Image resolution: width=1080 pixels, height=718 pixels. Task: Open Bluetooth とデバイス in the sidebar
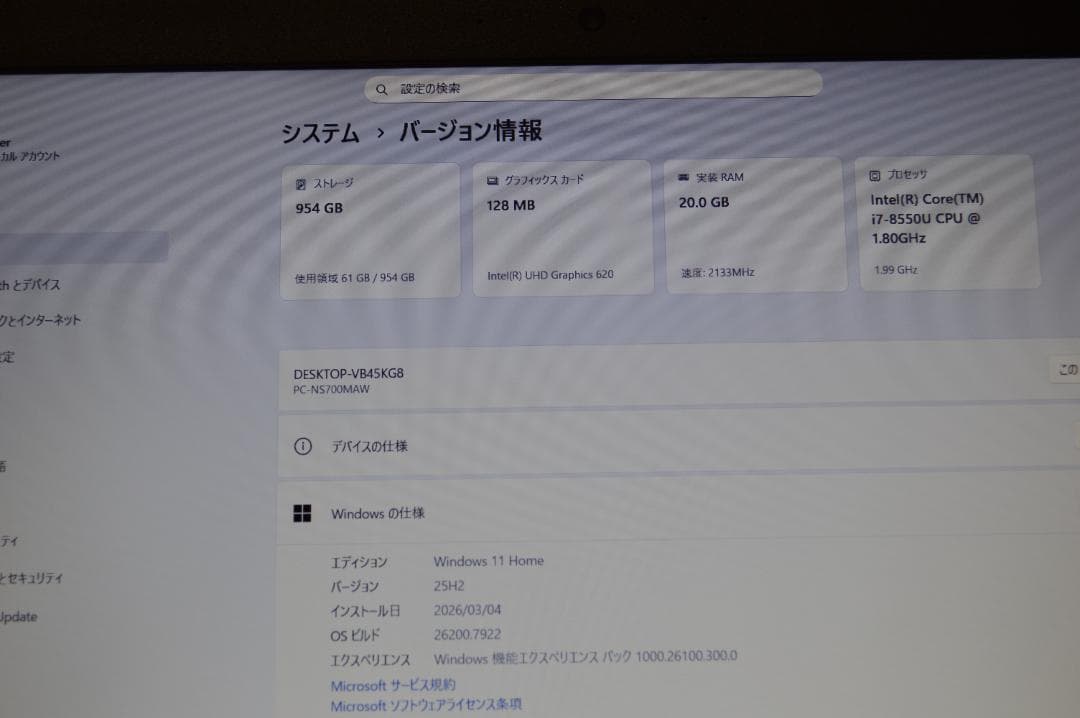pyautogui.click(x=30, y=284)
